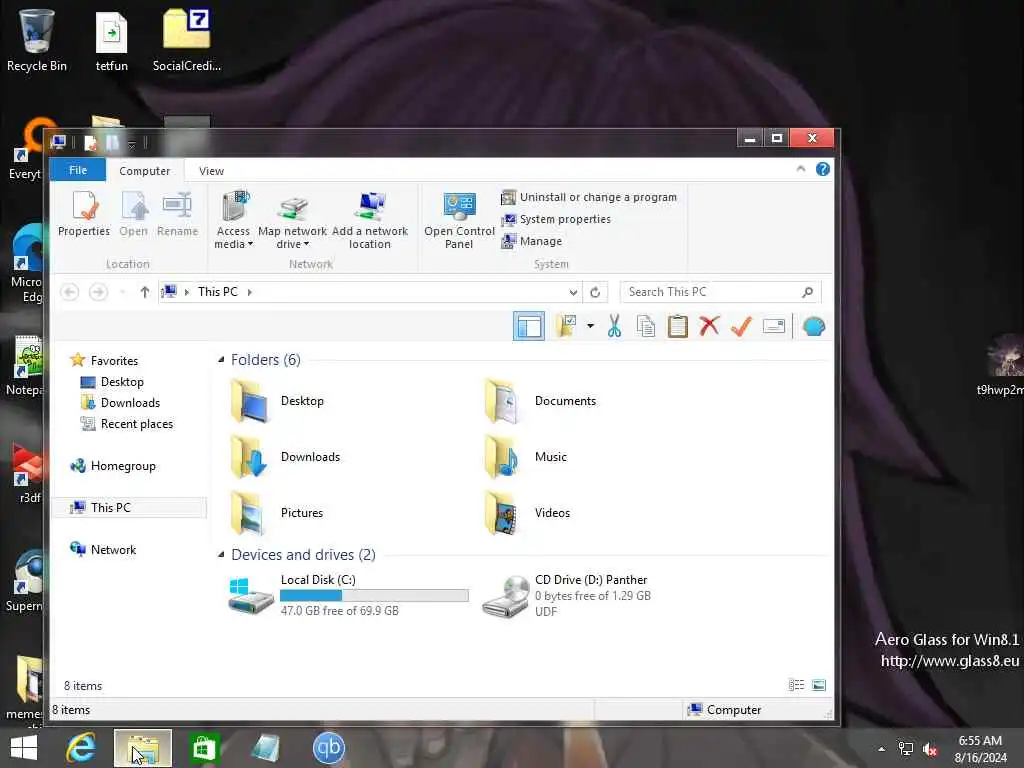Click the orange checkmark Properties icon
The width and height of the screenshot is (1024, 768).
tap(741, 326)
